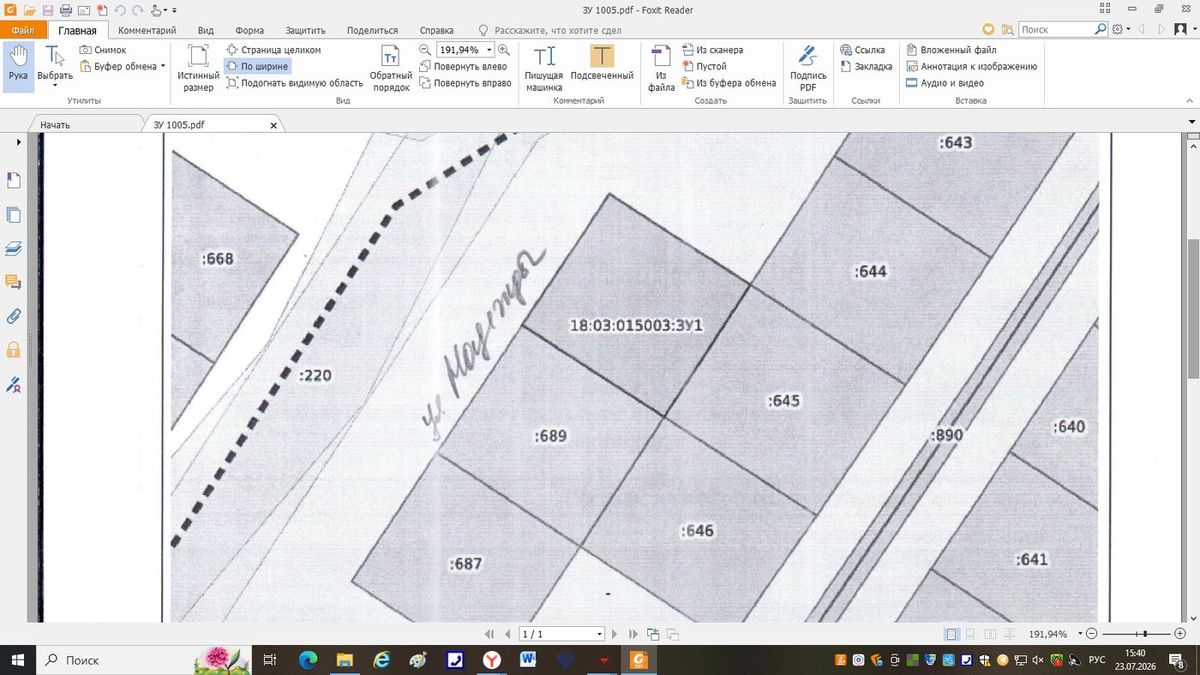This screenshot has height=675, width=1200.
Task: Rotate the page with Повернуть вправо
Action: tap(465, 83)
